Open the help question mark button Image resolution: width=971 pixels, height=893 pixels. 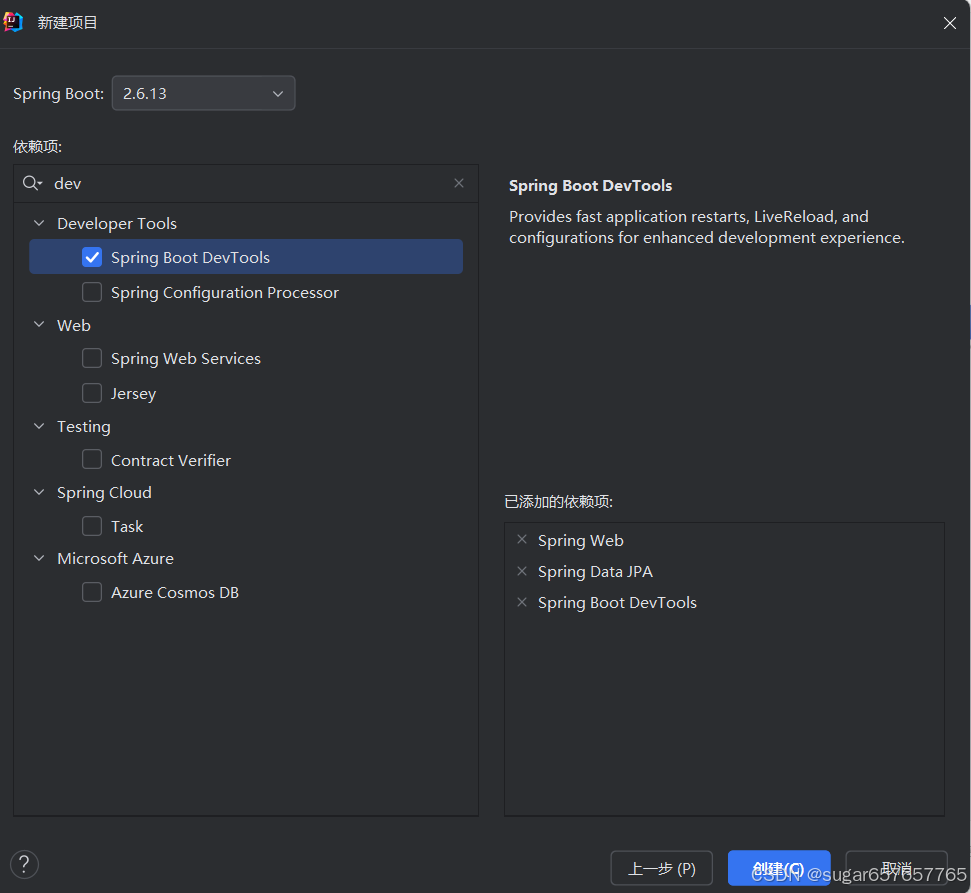[24, 865]
